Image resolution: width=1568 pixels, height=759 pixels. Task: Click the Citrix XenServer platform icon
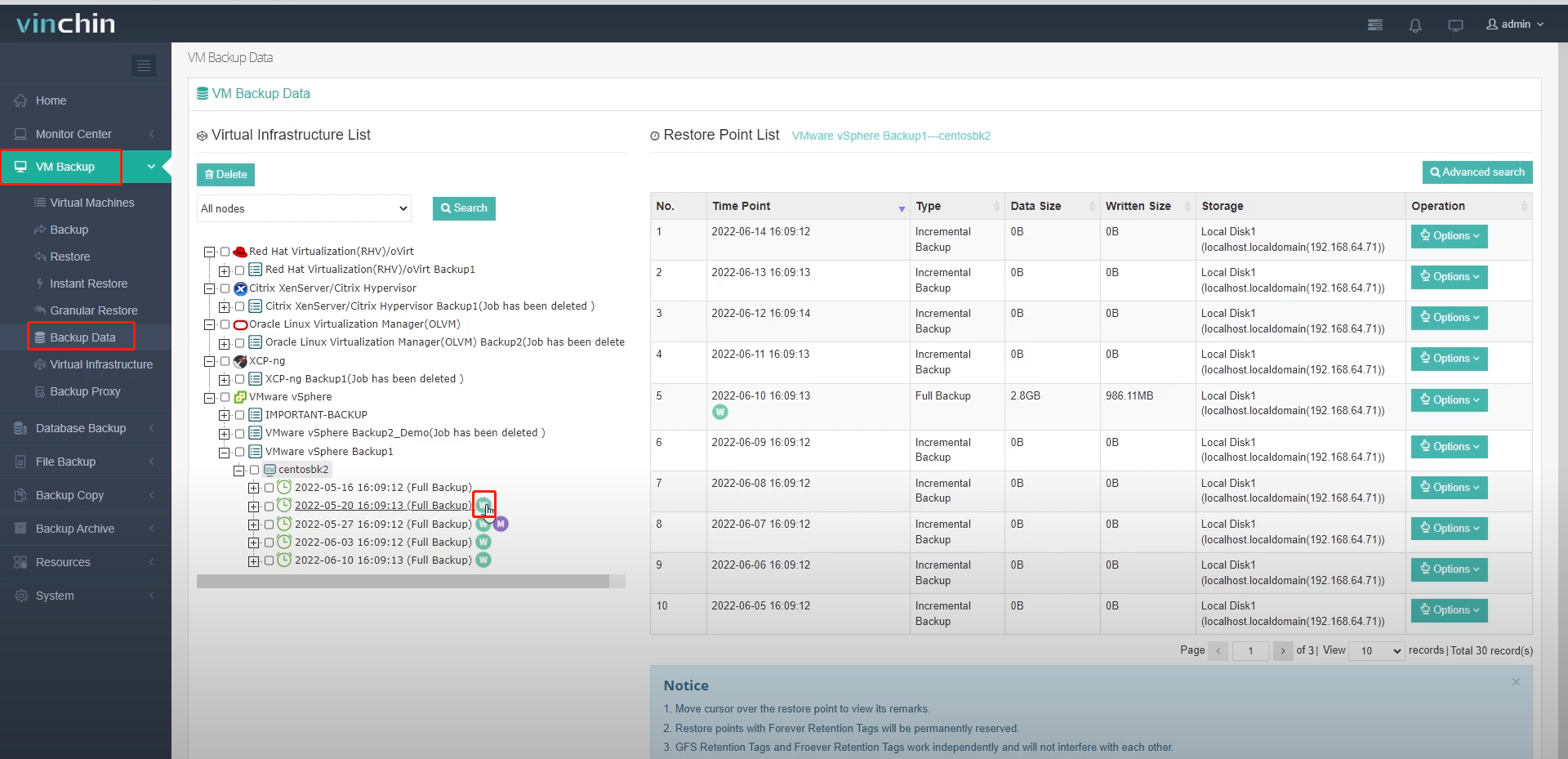point(240,288)
